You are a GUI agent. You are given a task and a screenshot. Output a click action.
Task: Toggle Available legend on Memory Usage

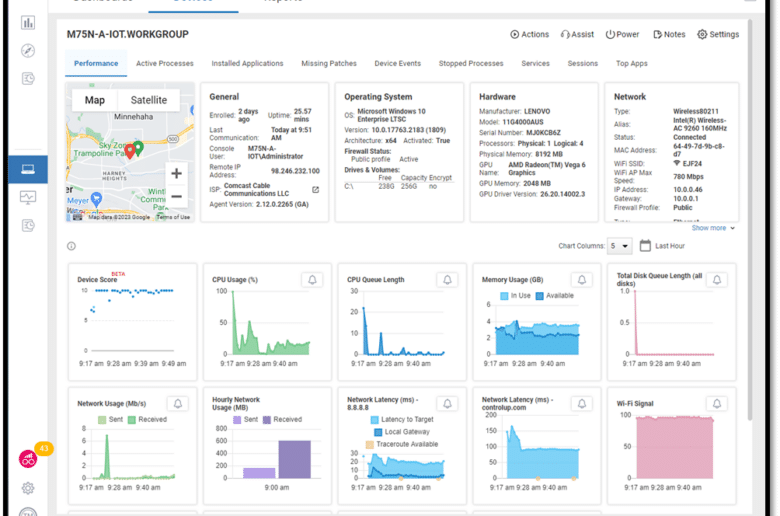click(555, 296)
